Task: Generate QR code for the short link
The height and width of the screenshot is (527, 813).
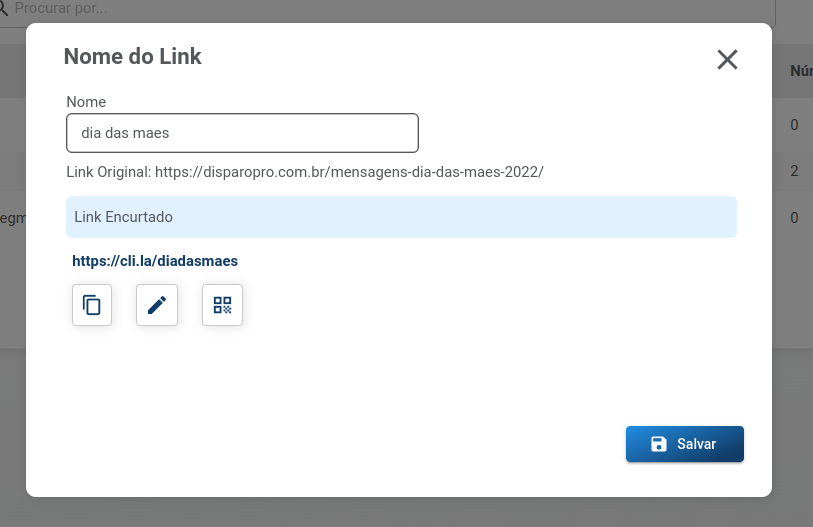Action: coord(222,305)
